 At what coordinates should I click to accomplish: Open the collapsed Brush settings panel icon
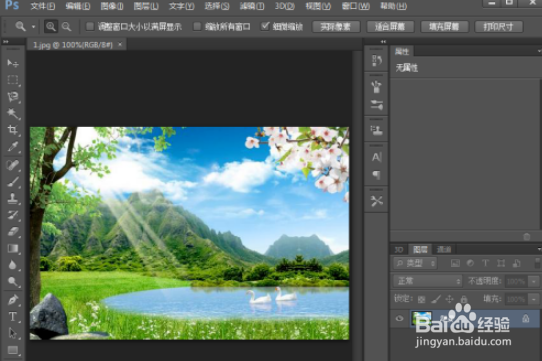click(376, 104)
